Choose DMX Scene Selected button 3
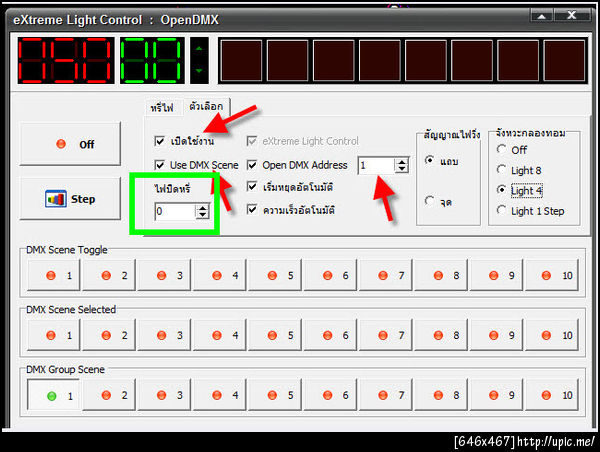The height and width of the screenshot is (452, 600). coord(165,335)
